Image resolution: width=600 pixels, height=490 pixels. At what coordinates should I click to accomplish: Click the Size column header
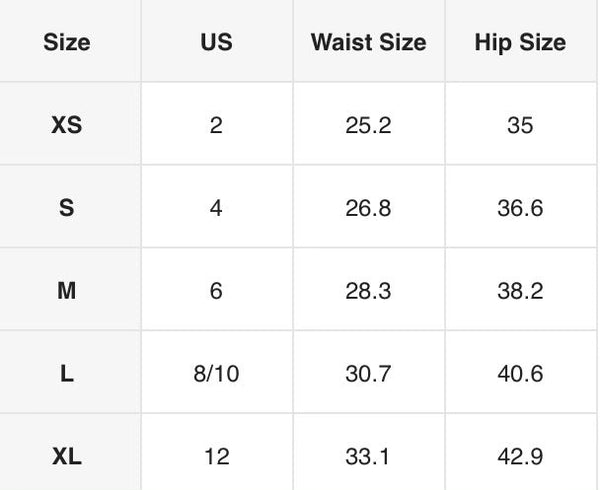(x=67, y=42)
